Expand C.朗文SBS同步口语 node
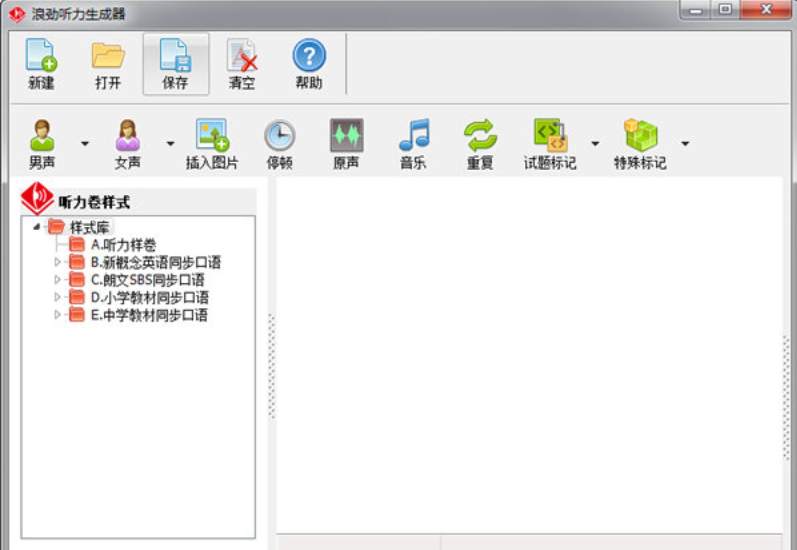The width and height of the screenshot is (797, 550). (x=57, y=280)
